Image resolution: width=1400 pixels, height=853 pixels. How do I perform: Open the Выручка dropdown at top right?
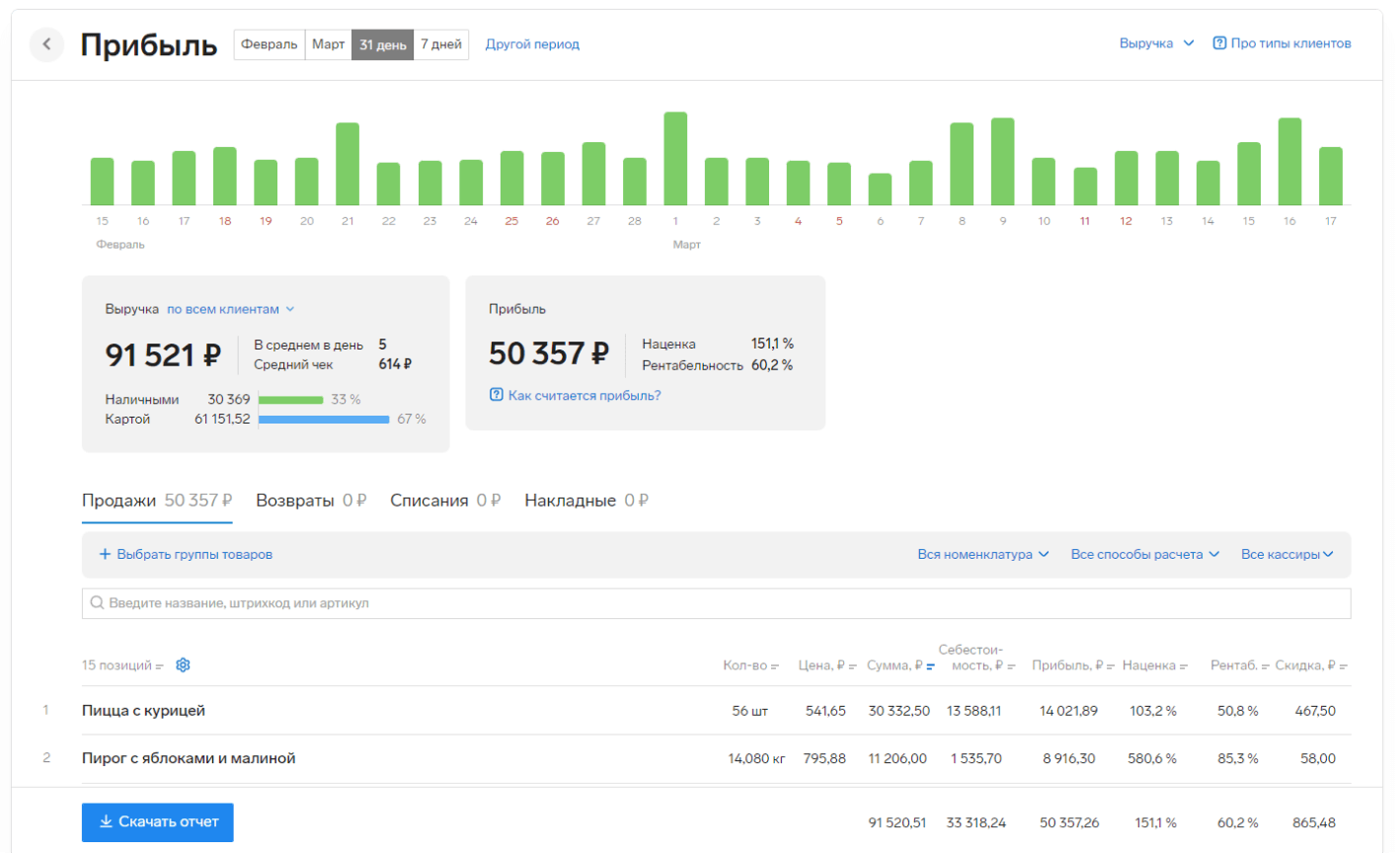pos(1156,43)
